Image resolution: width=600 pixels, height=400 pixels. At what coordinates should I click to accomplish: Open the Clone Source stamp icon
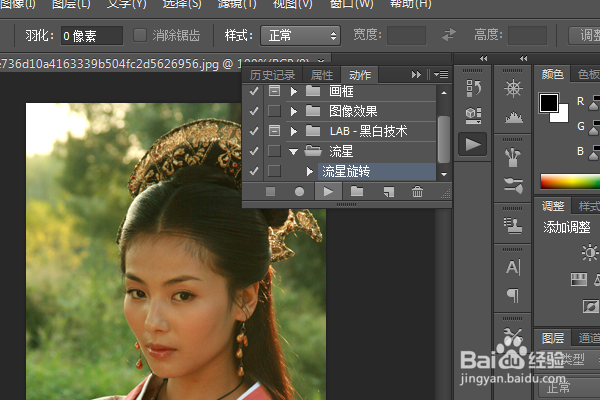(x=513, y=225)
